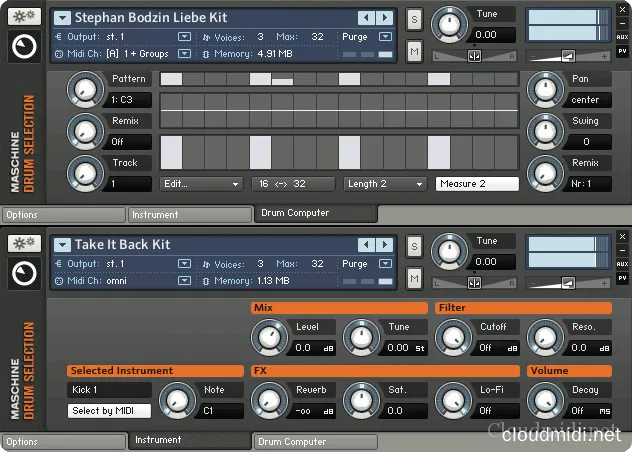Viewport: 632px width, 452px height.
Task: Click the pan center icon under top Tune
Action: point(474,56)
